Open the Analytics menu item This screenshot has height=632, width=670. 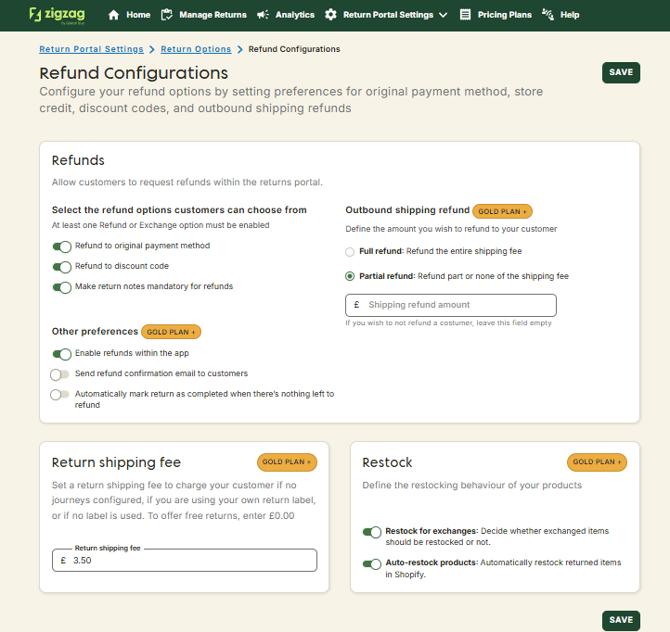[x=294, y=15]
